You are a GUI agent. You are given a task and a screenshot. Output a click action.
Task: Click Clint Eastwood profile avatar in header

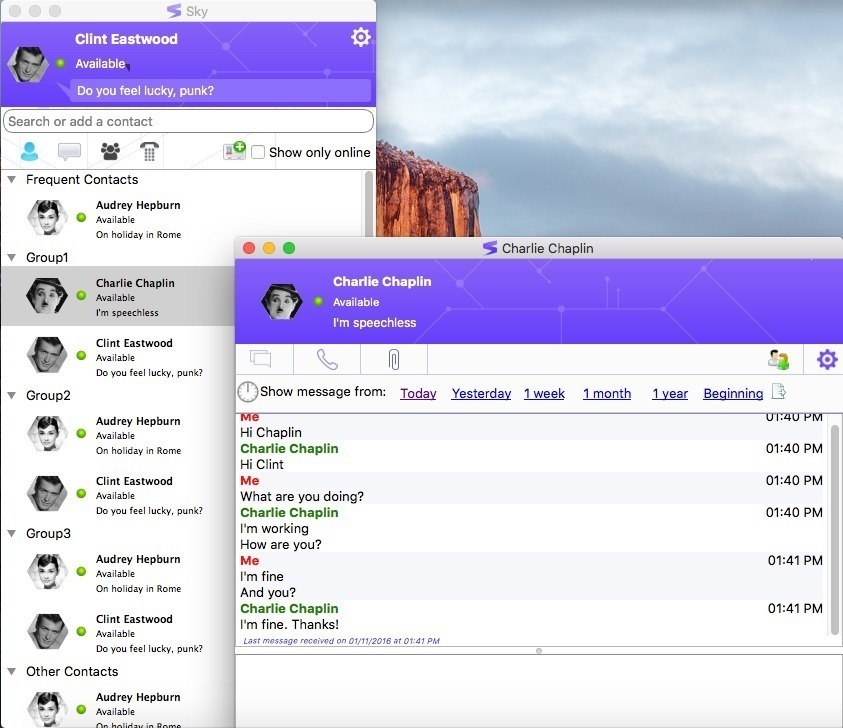pyautogui.click(x=27, y=65)
